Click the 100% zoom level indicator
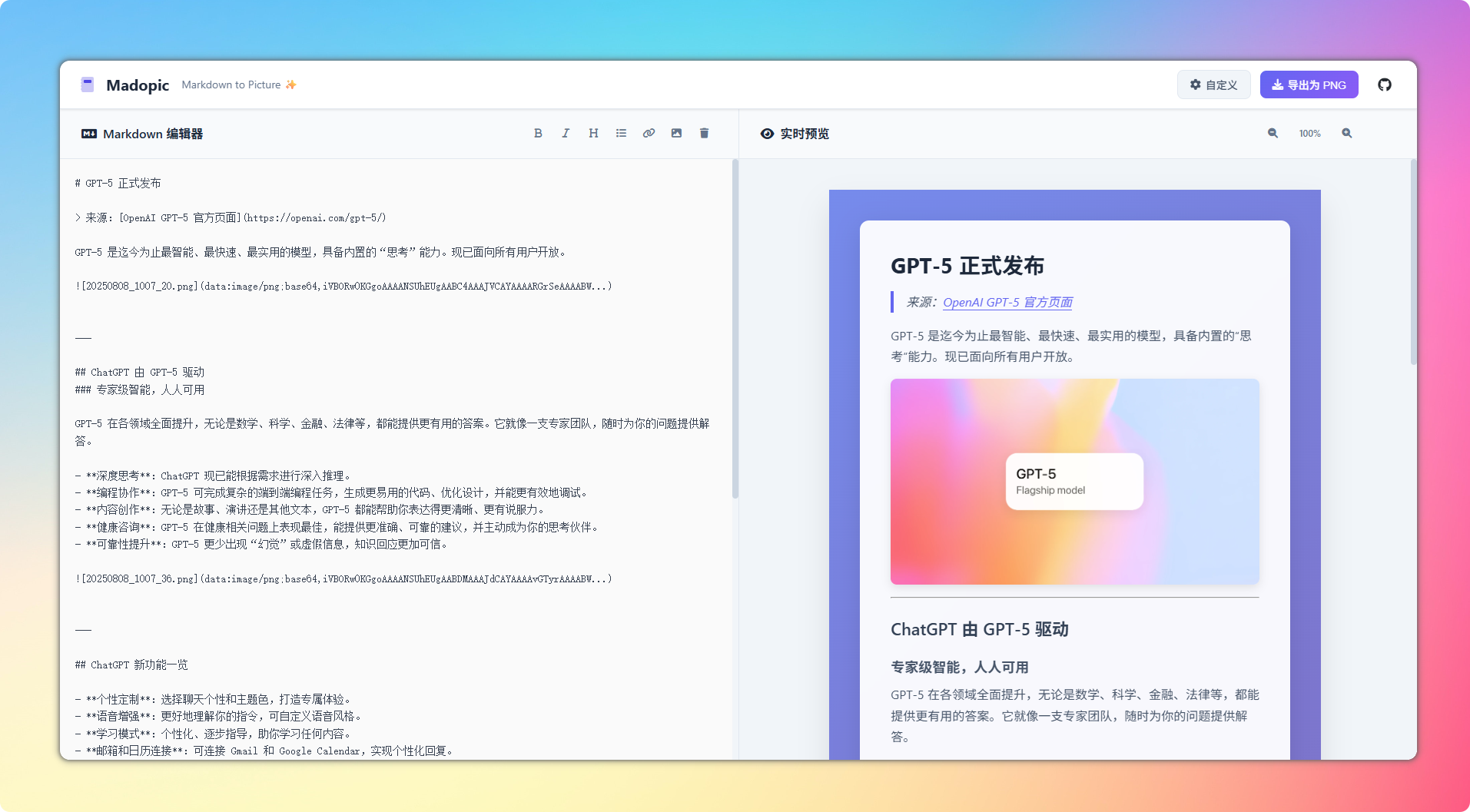 tap(1309, 133)
